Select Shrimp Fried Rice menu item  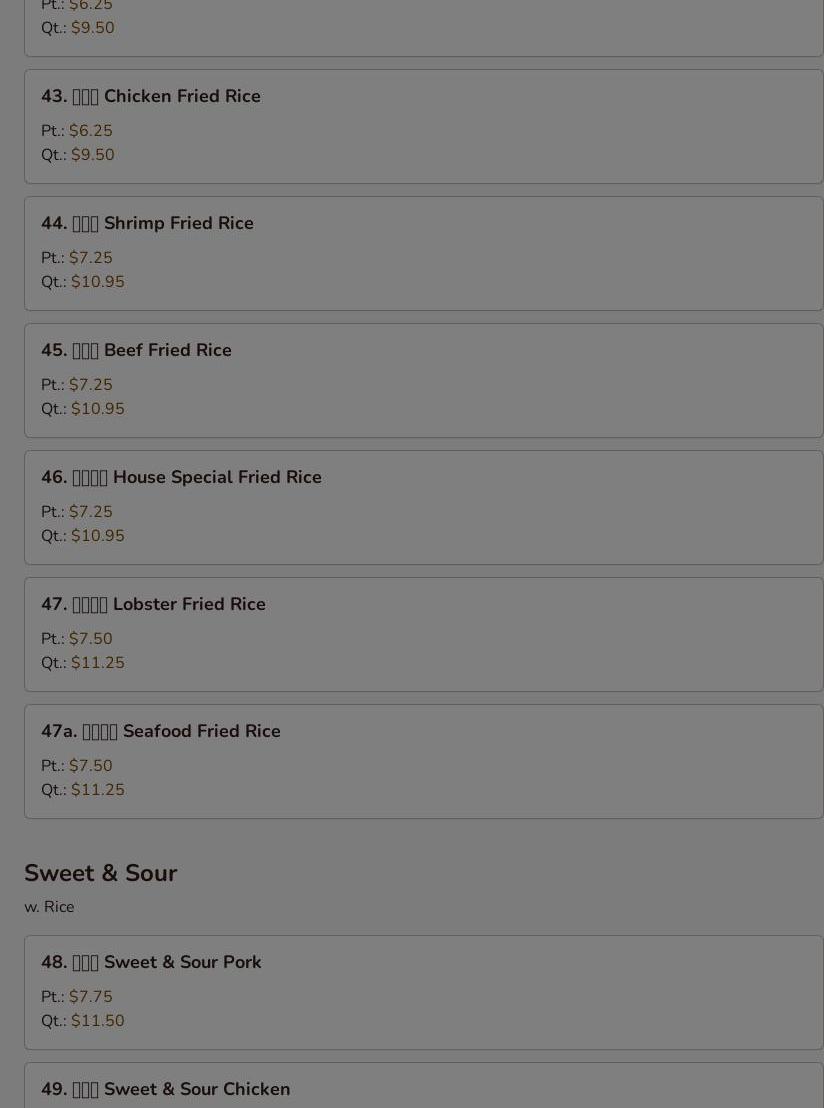click(423, 254)
